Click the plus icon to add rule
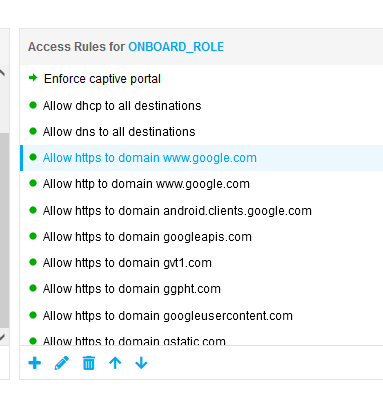The width and height of the screenshot is (383, 410). pyautogui.click(x=35, y=363)
